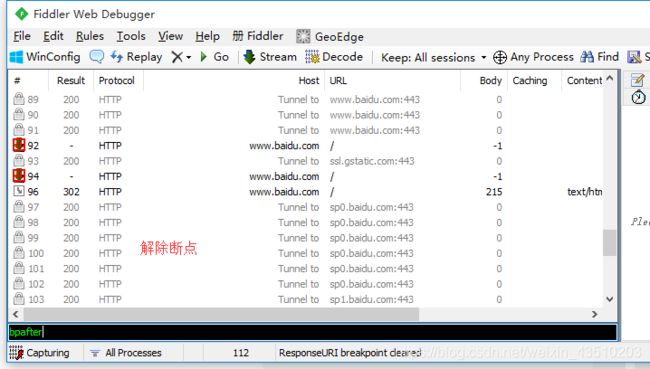The width and height of the screenshot is (650, 369).
Task: Click the timer clock icon in right panel
Action: 638,97
